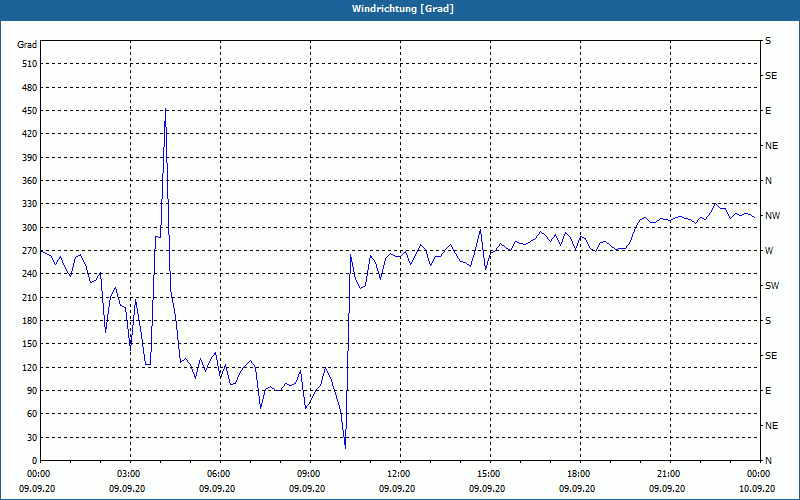Select the 150 left axis label
This screenshot has width=800, height=500.
29,344
